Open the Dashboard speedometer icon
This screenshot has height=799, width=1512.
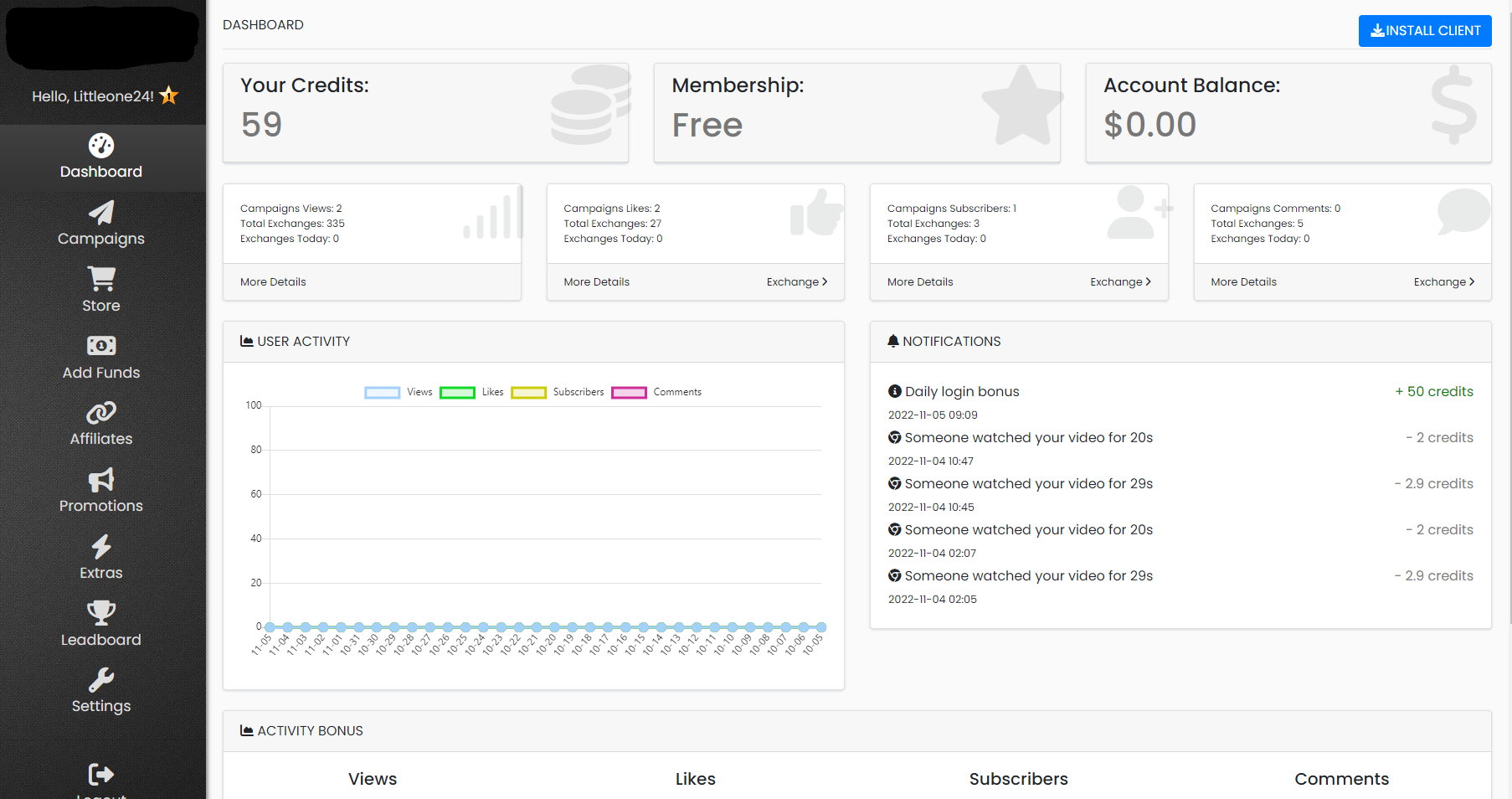[101, 146]
